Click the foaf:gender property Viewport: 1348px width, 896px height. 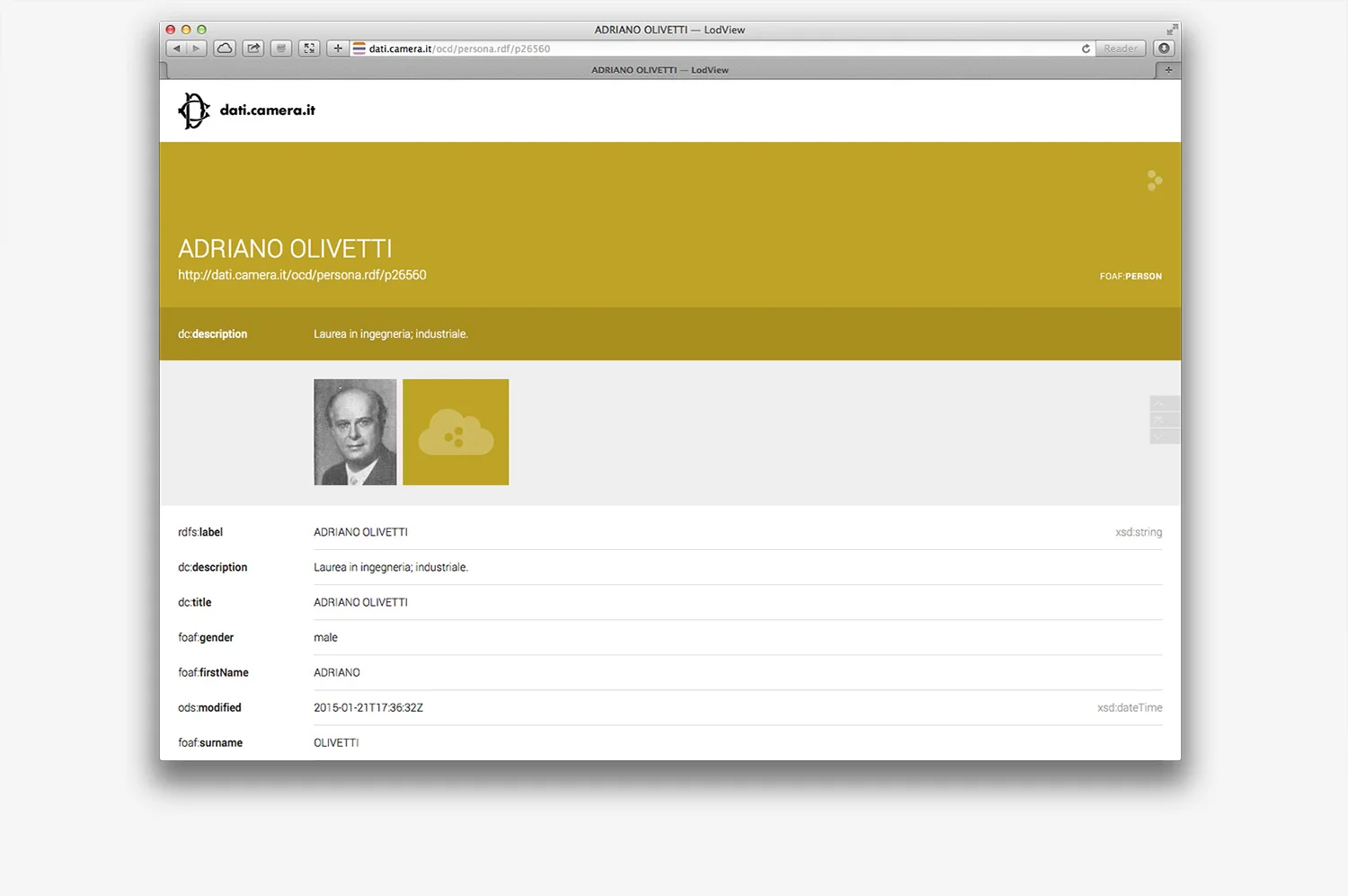pyautogui.click(x=206, y=637)
